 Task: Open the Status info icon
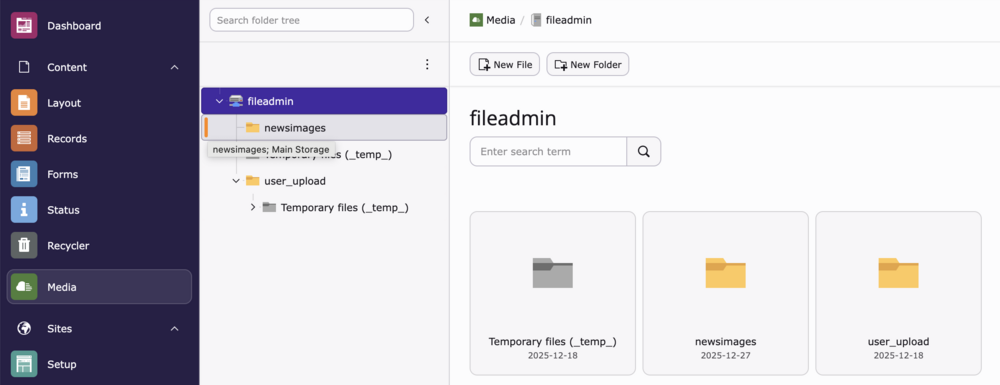24,210
